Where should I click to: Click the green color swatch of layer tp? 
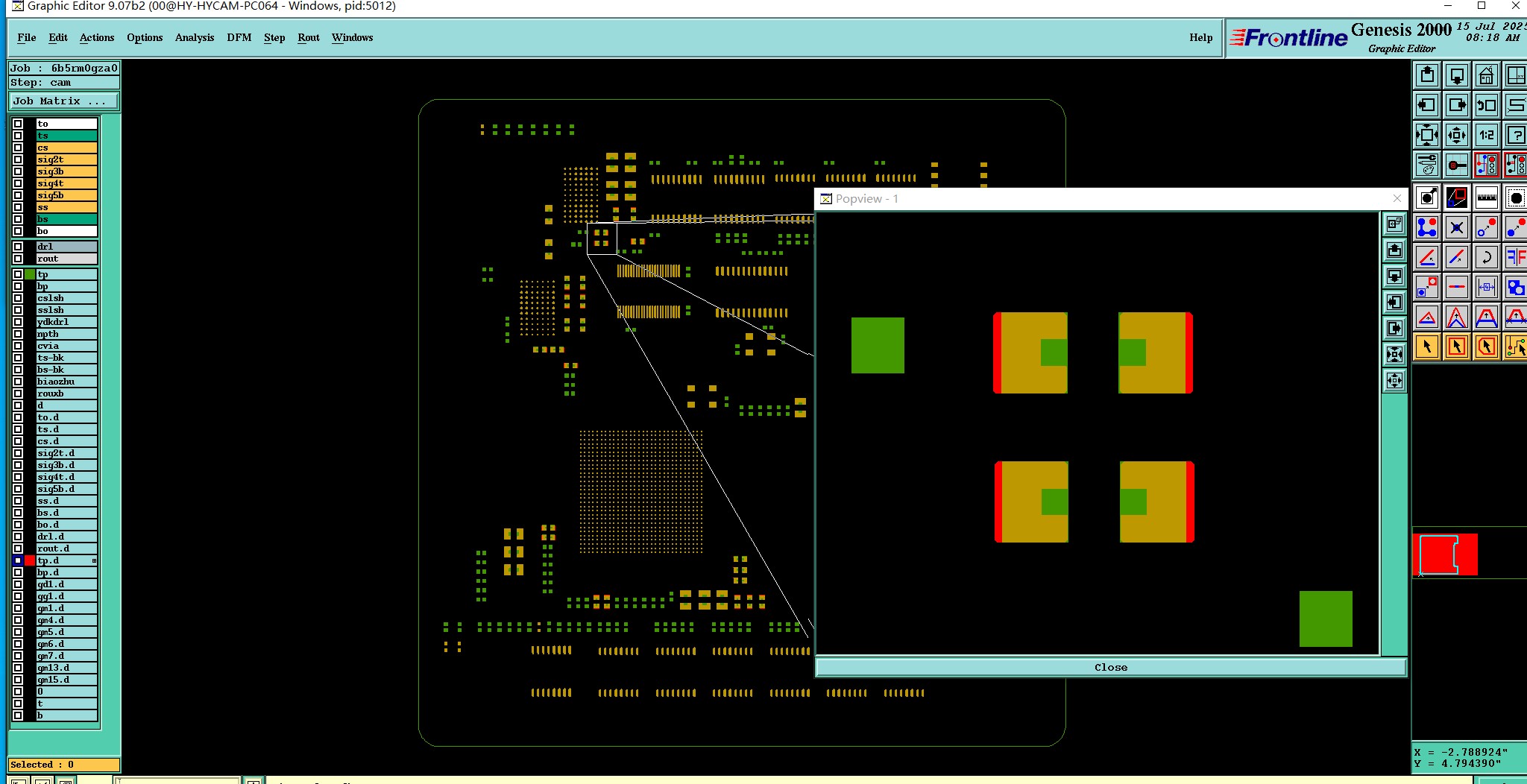(x=30, y=274)
